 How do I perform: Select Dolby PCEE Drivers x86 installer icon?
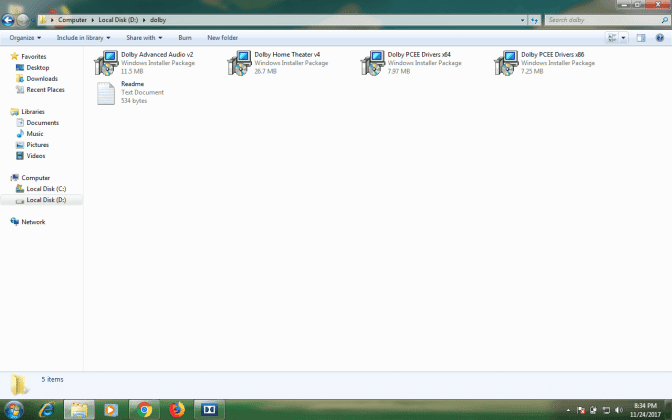click(x=506, y=63)
